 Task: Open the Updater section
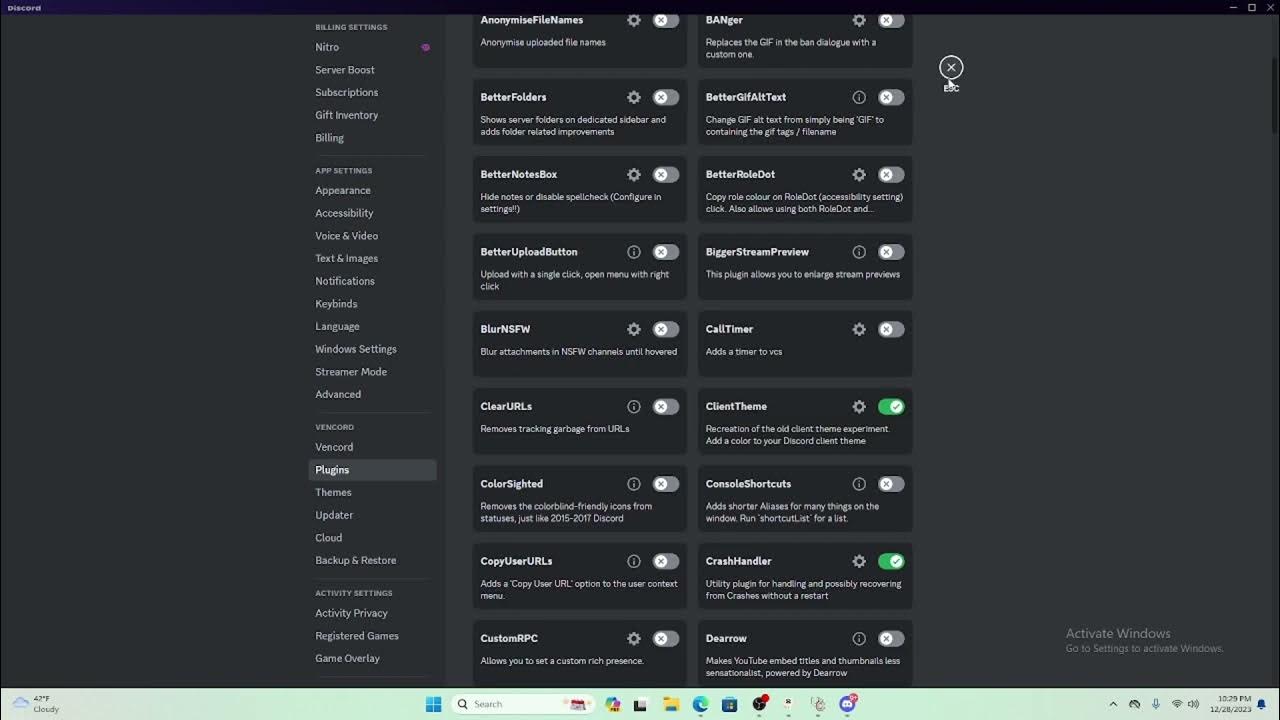click(x=372, y=515)
